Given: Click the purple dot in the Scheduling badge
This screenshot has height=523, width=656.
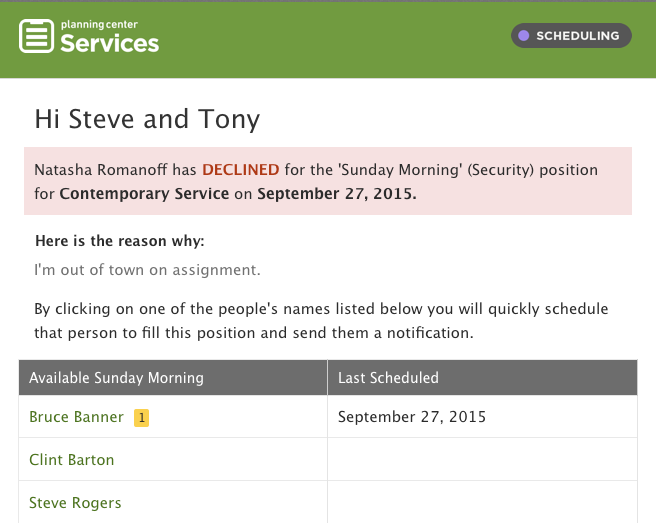Looking at the screenshot, I should (523, 36).
